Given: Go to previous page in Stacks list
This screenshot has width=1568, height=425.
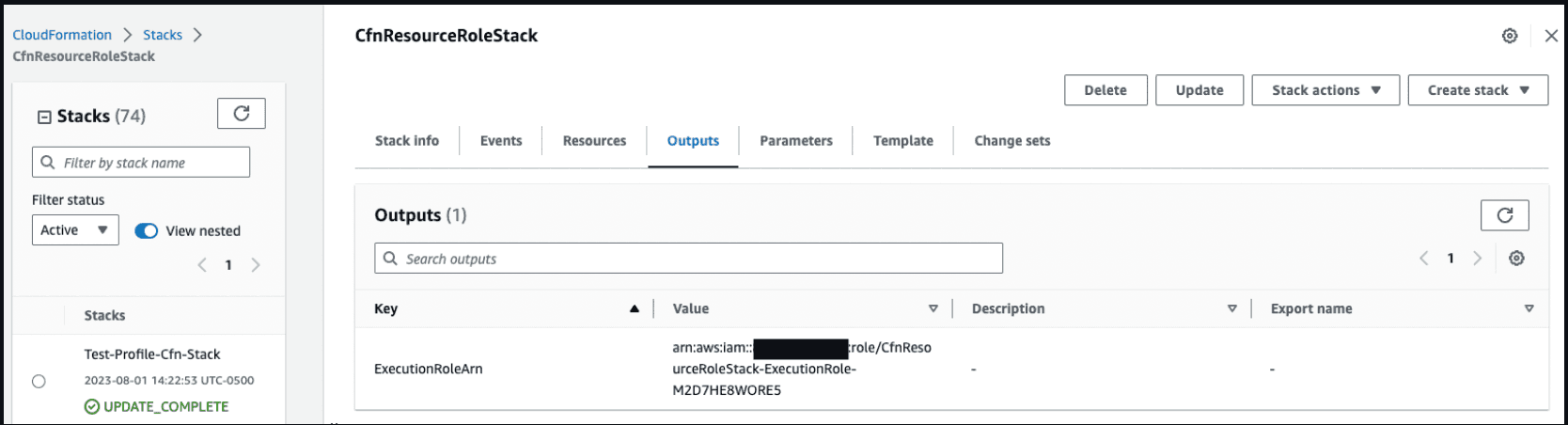Looking at the screenshot, I should 202,265.
